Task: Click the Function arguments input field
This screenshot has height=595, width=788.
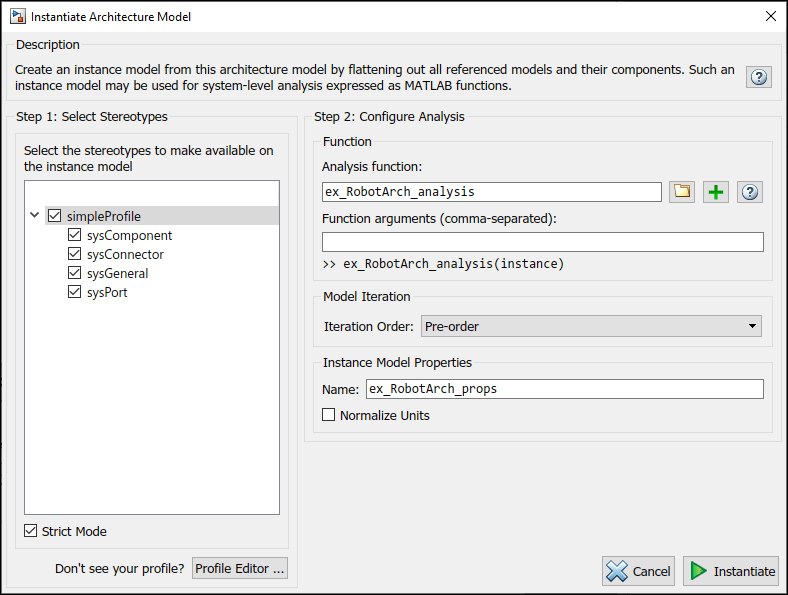Action: pyautogui.click(x=542, y=242)
